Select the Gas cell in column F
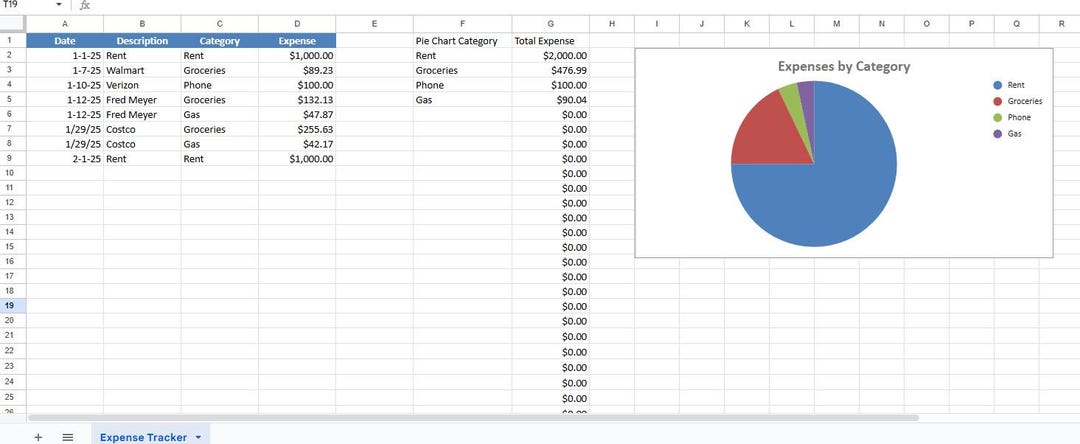 coord(462,100)
